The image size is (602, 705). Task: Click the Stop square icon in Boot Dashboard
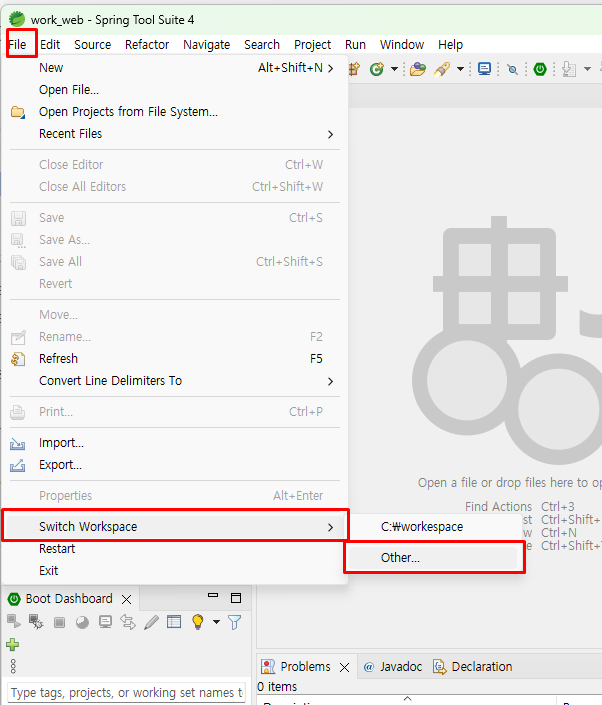[x=59, y=622]
